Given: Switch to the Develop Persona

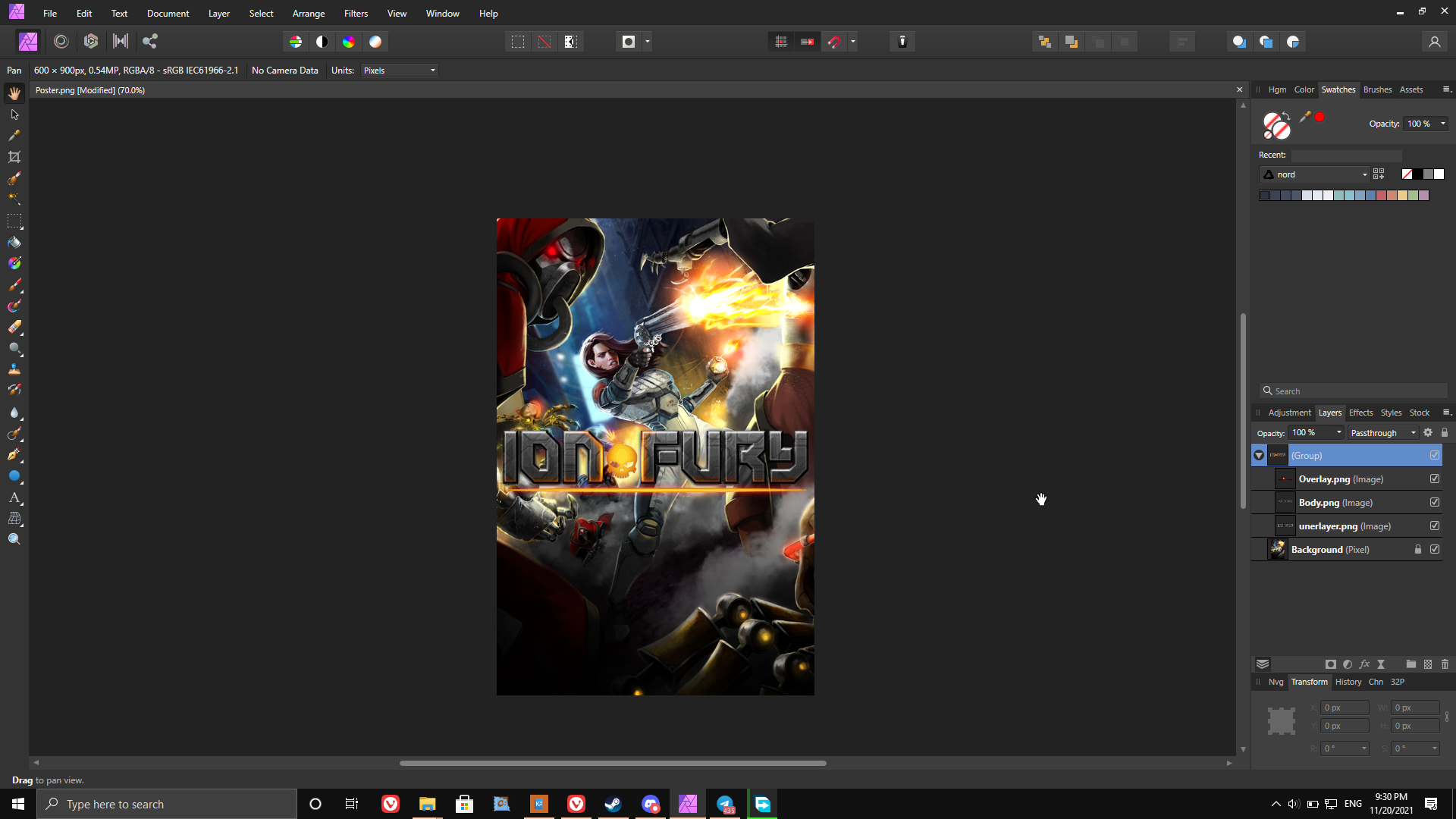Looking at the screenshot, I should point(91,42).
